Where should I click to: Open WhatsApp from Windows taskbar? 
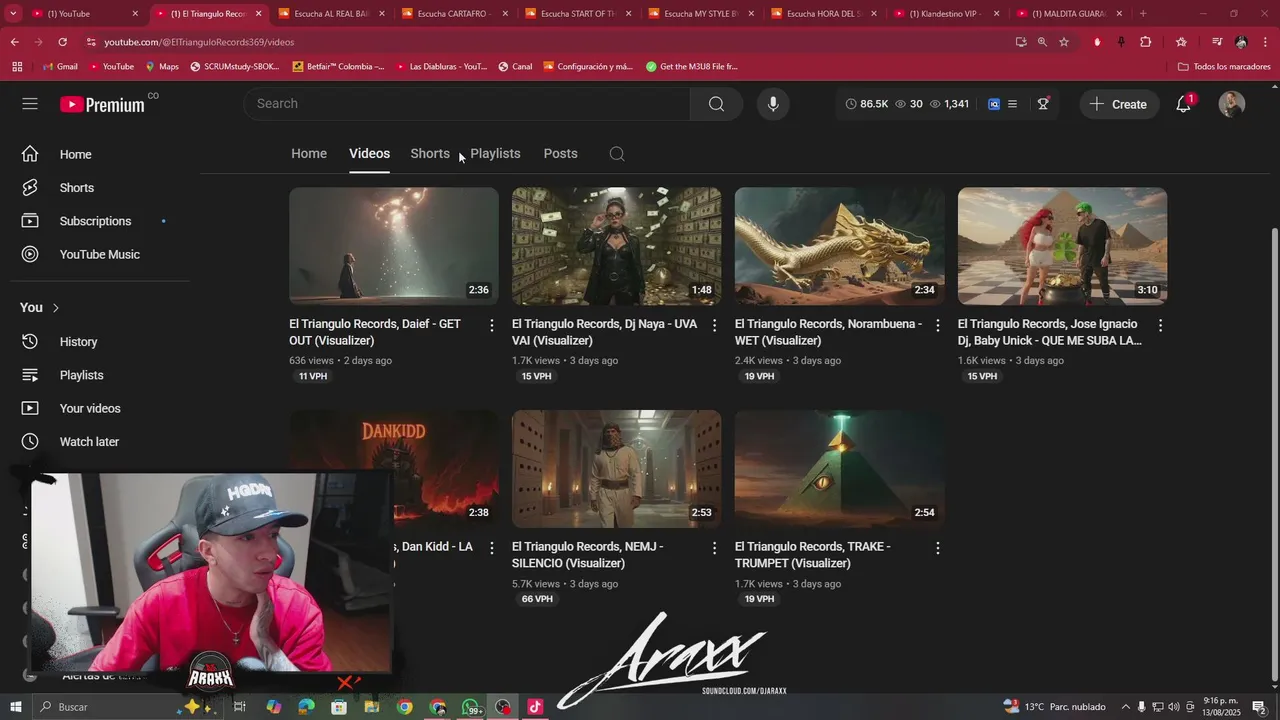(x=471, y=707)
